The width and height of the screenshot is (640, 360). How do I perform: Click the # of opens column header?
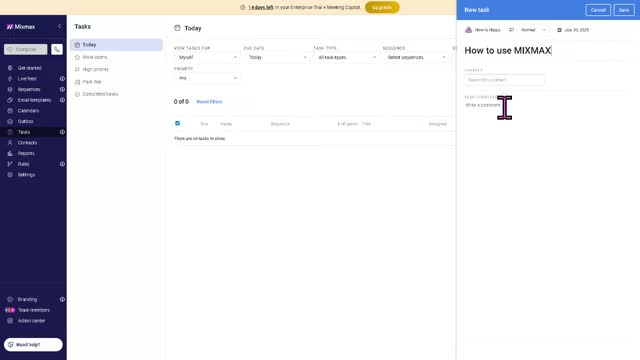tap(347, 124)
